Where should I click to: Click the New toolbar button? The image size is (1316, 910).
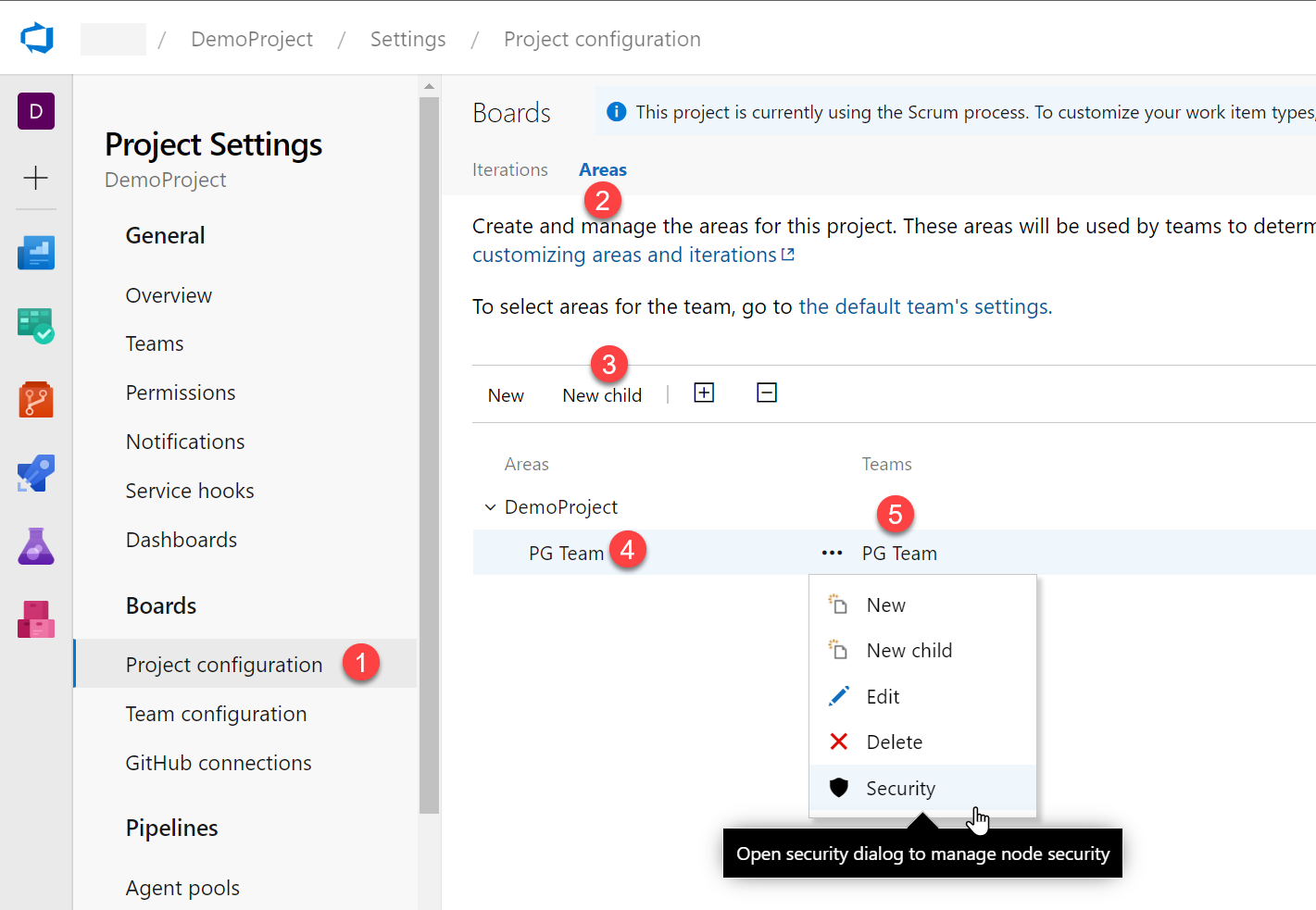[x=506, y=395]
